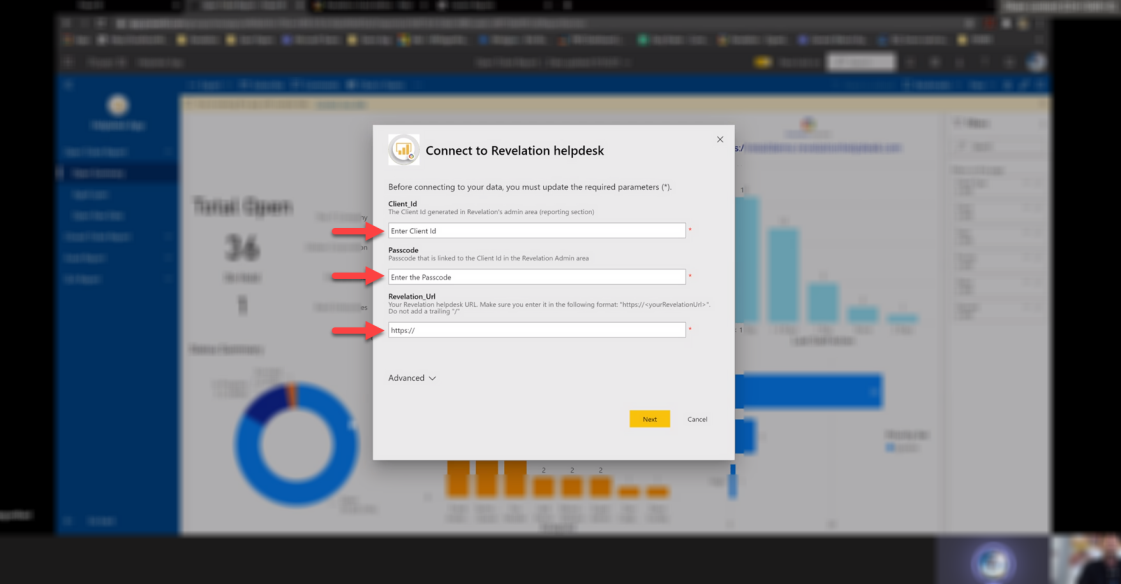Click the yellow icon in the dark header bar
The image size is (1121, 584).
pyautogui.click(x=763, y=62)
